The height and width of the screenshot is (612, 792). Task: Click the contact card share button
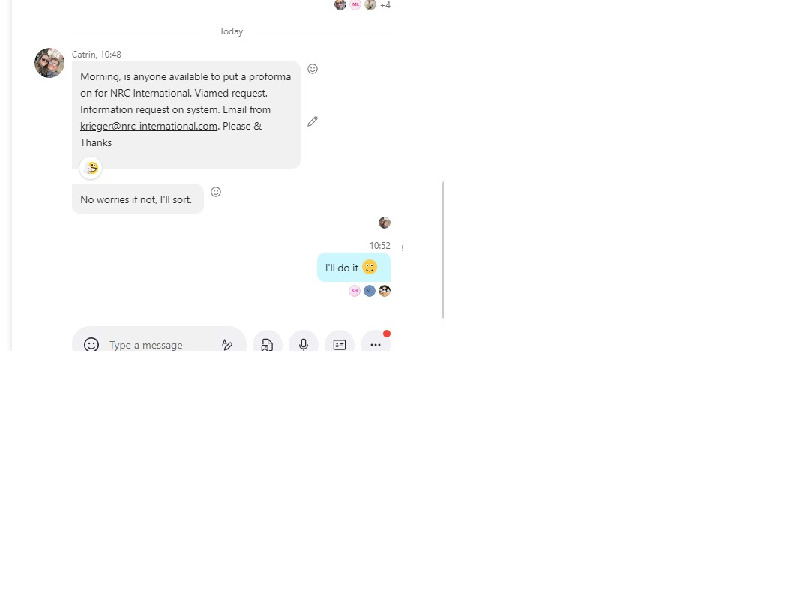(339, 344)
